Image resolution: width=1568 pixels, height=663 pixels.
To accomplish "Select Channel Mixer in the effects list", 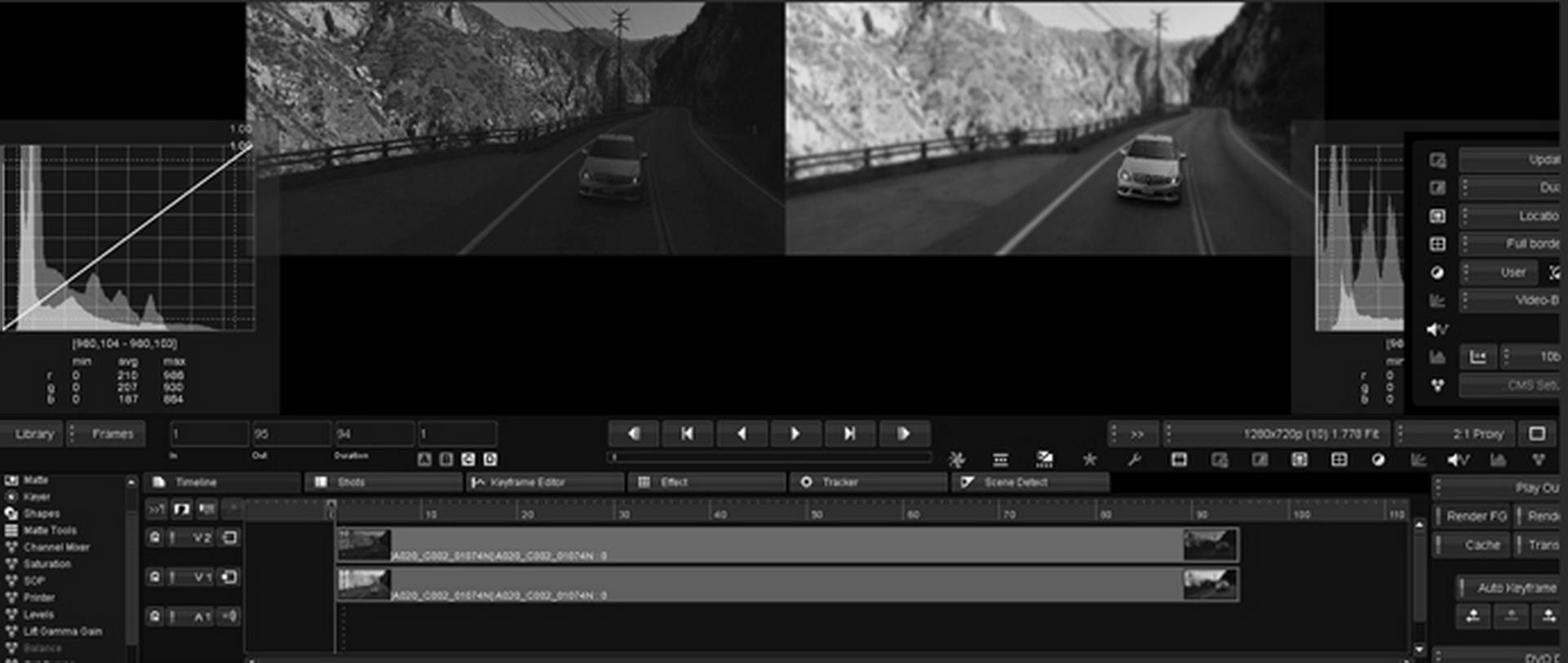I will pyautogui.click(x=55, y=547).
